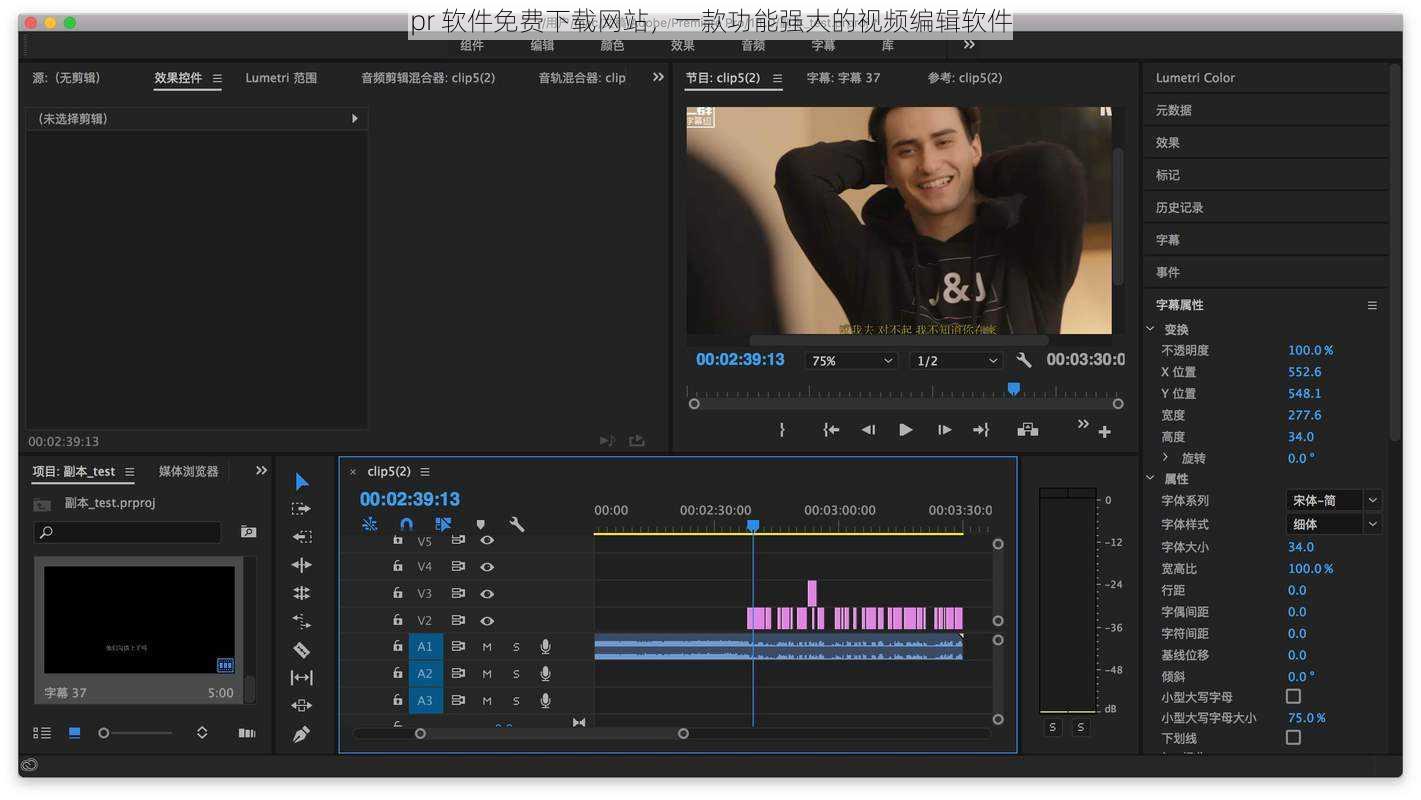1421x800 pixels.
Task: Switch to 媒体浏览器 tab
Action: click(x=188, y=471)
